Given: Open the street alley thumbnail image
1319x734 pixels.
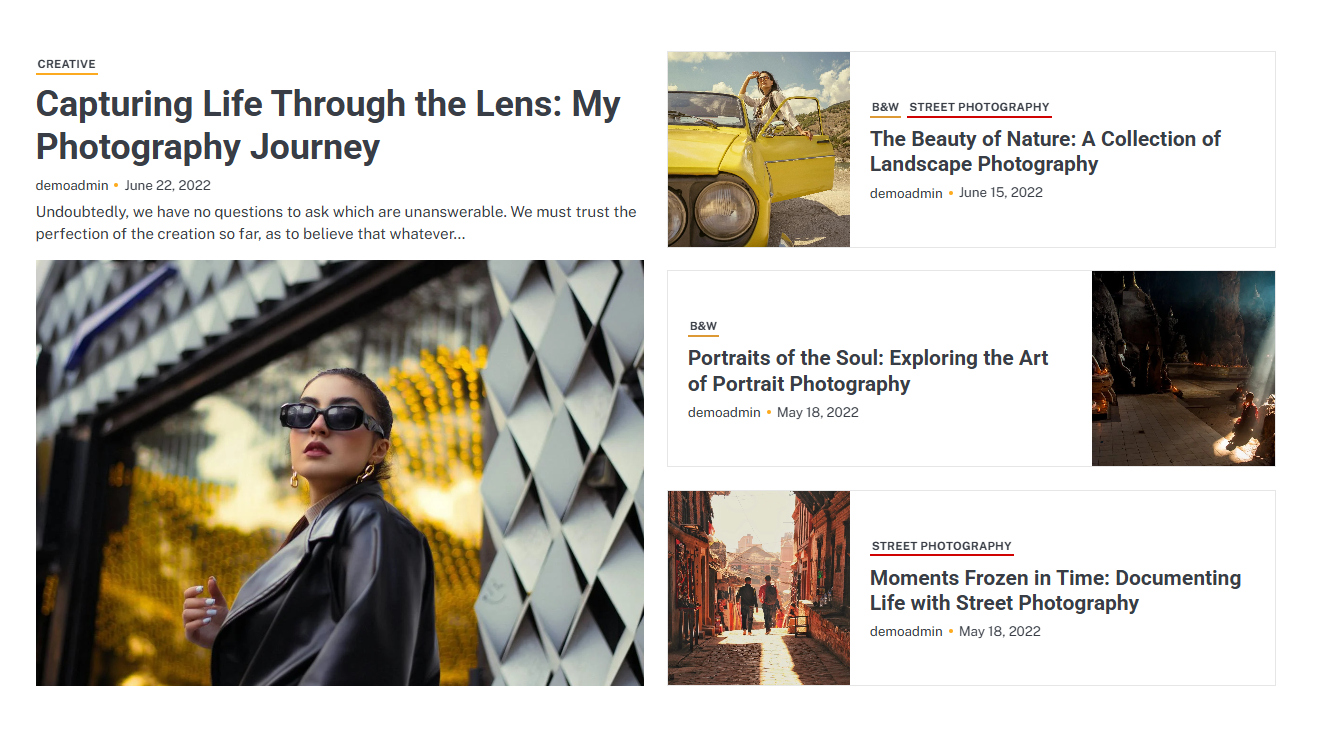Looking at the screenshot, I should tap(758, 587).
